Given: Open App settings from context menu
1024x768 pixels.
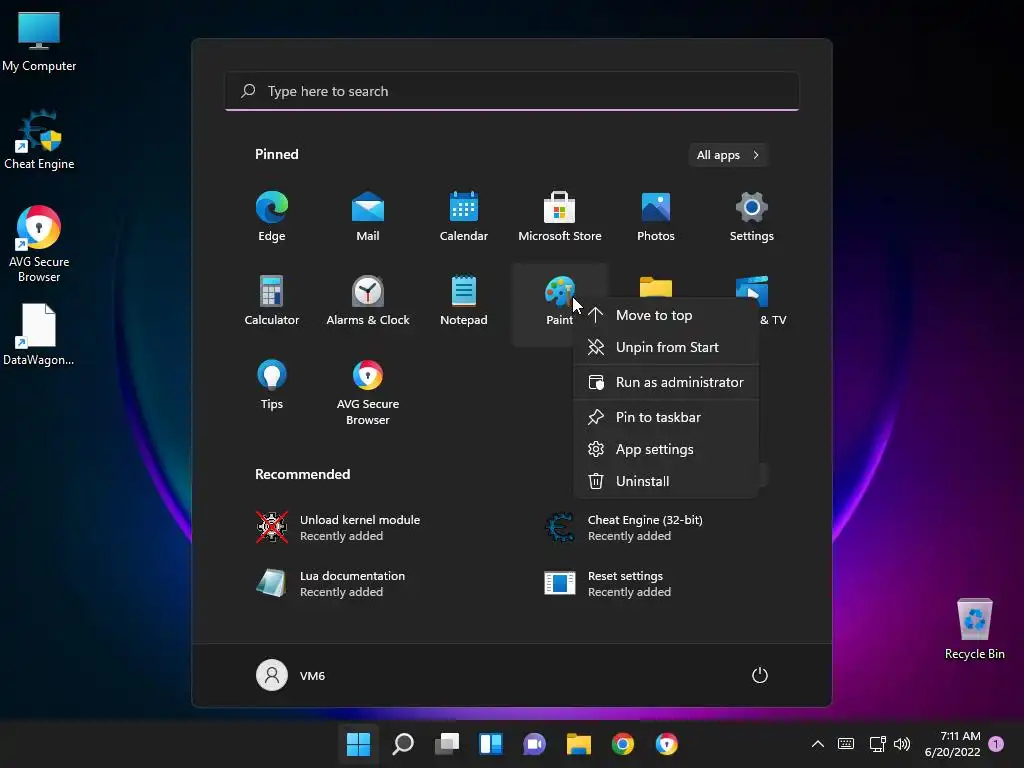Looking at the screenshot, I should pyautogui.click(x=666, y=449).
